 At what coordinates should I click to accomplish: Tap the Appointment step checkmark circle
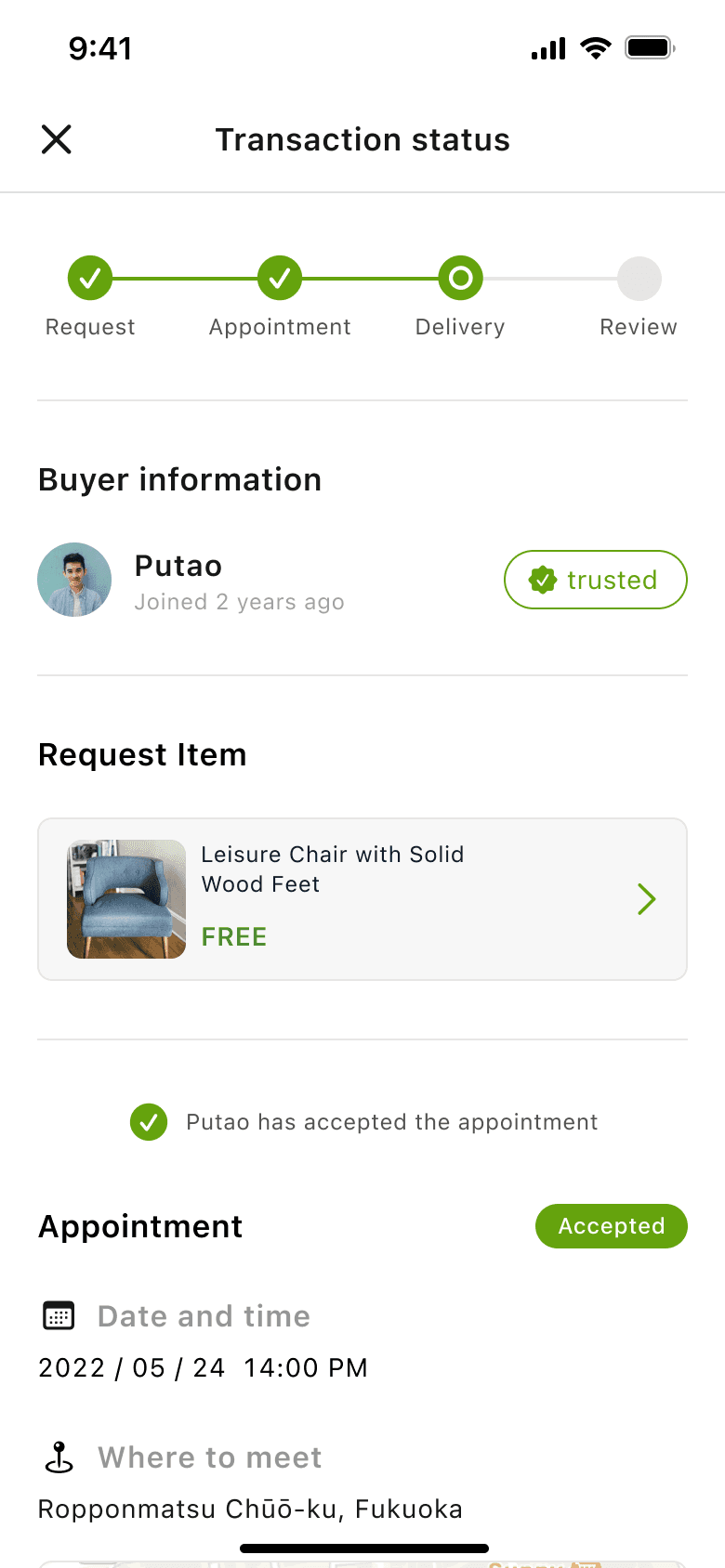(x=280, y=278)
